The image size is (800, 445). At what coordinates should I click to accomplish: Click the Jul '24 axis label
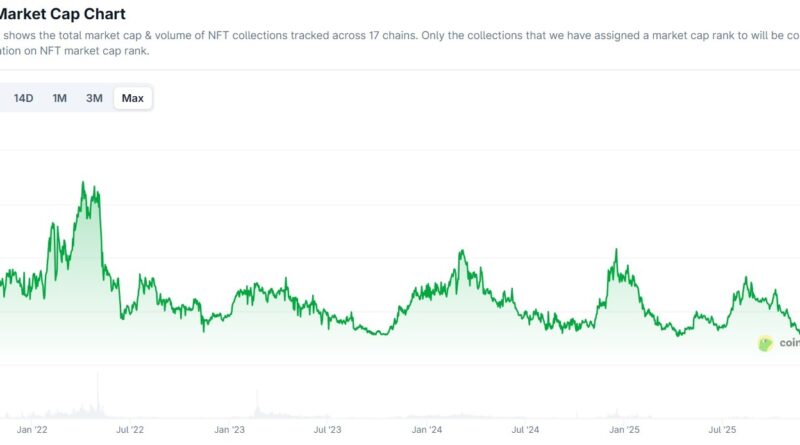tap(526, 430)
